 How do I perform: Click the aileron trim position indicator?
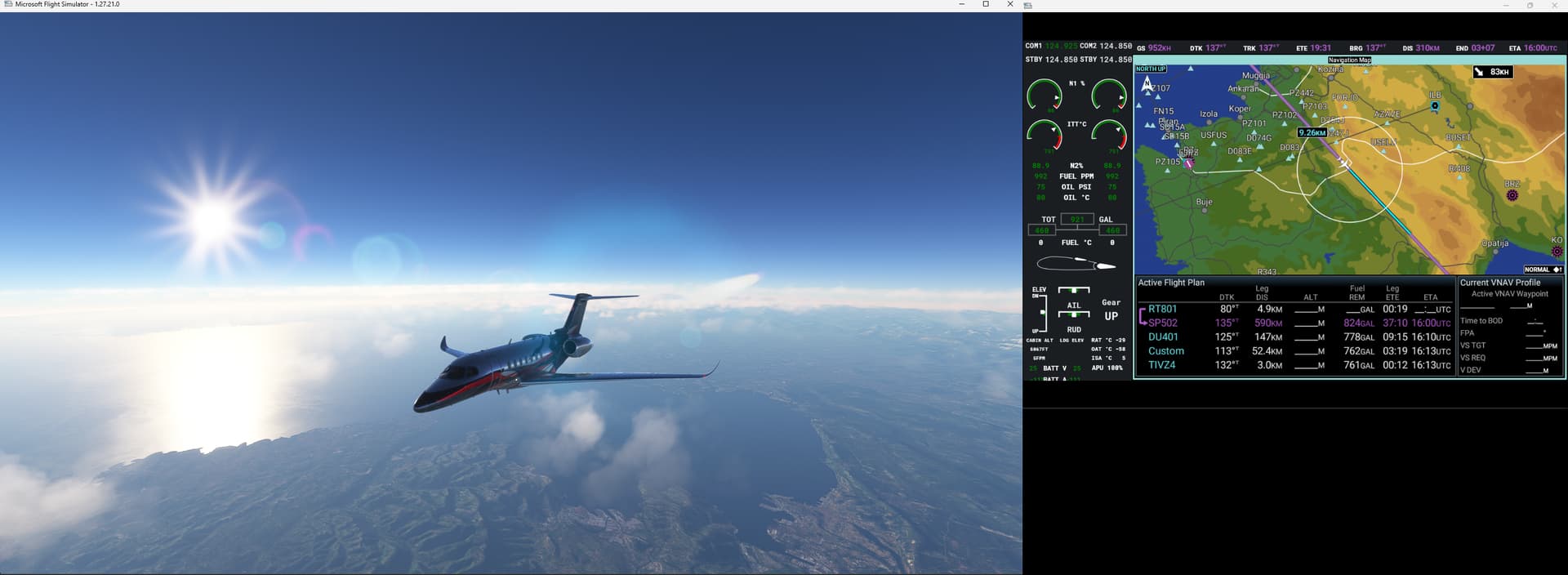pos(1073,314)
